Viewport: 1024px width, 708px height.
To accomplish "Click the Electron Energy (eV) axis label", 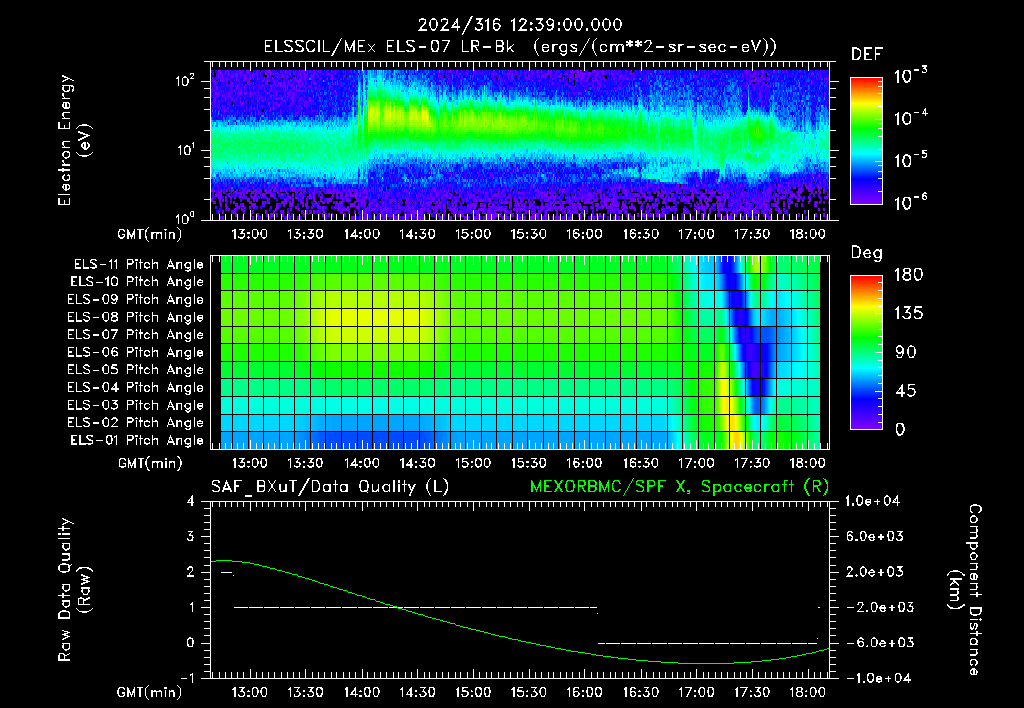I will (x=74, y=140).
